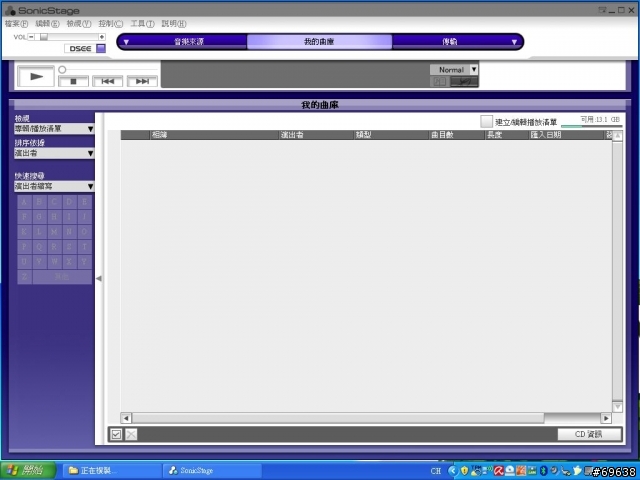640x480 pixels.
Task: Skip to the next track
Action: (x=142, y=81)
